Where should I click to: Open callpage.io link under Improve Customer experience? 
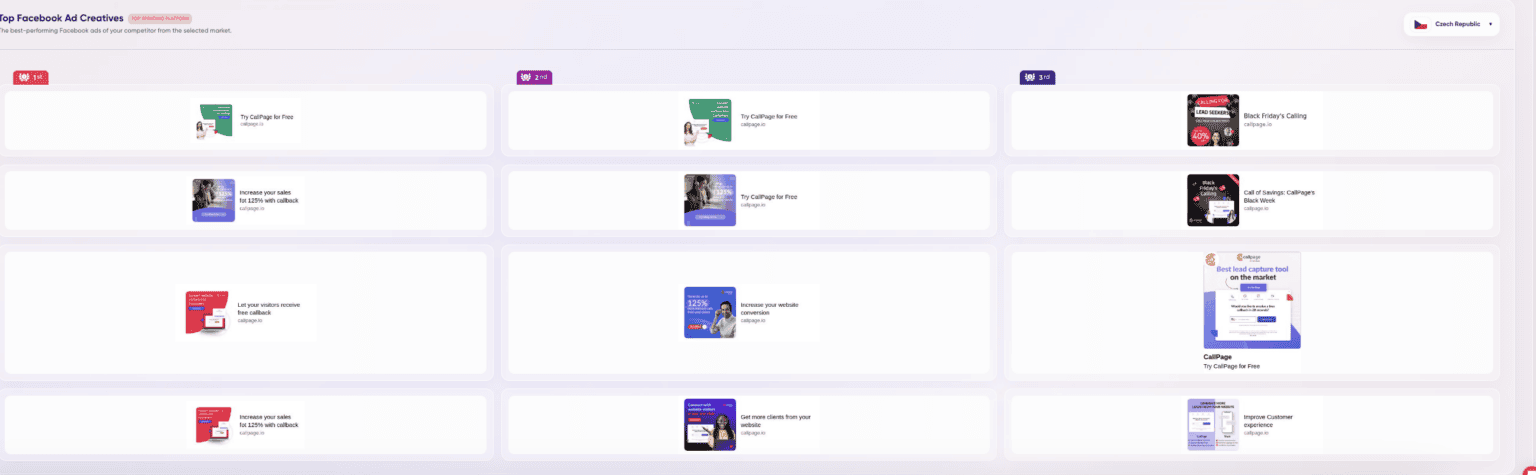click(1257, 433)
